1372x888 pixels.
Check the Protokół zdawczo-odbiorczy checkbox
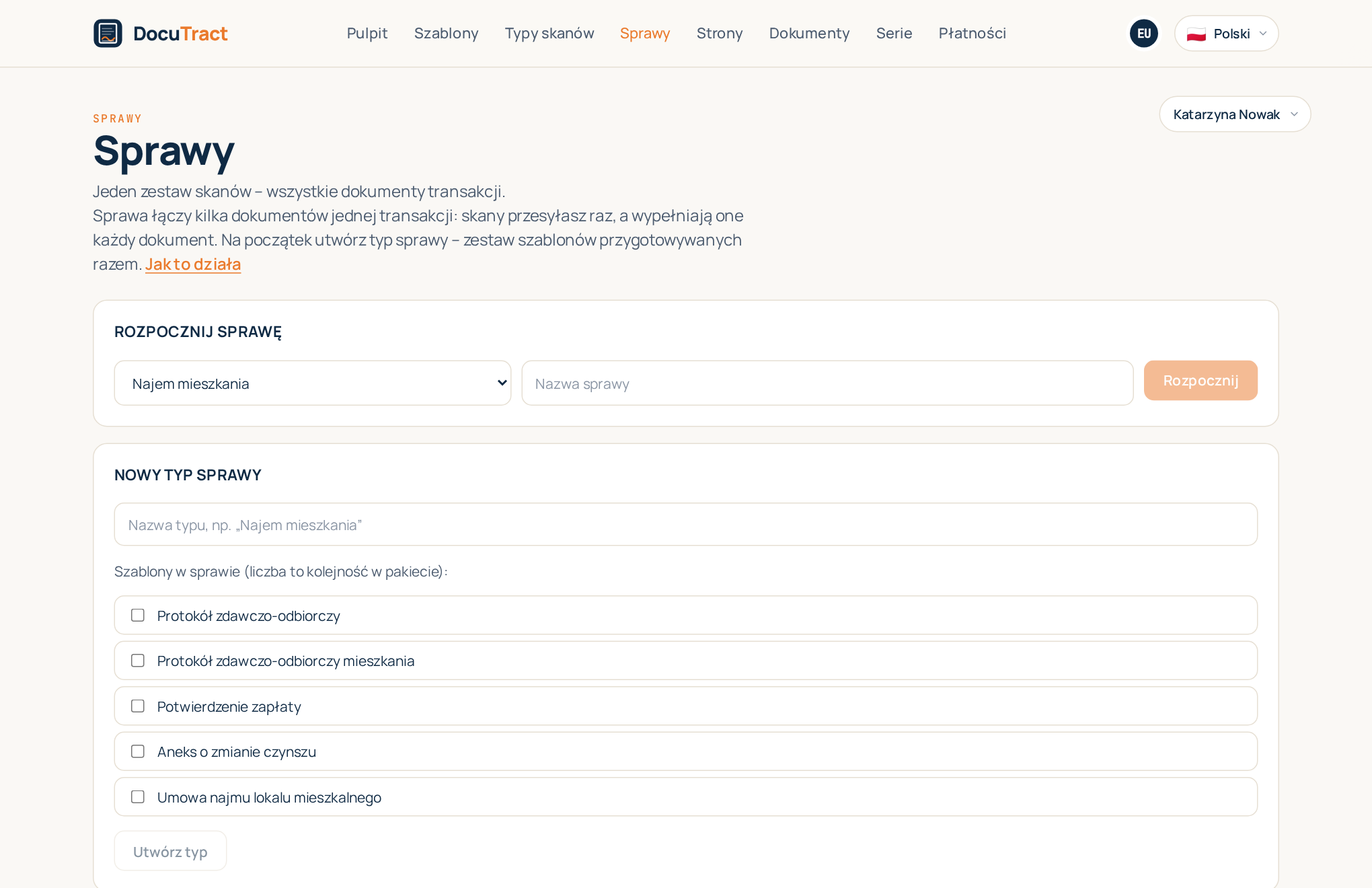tap(138, 615)
